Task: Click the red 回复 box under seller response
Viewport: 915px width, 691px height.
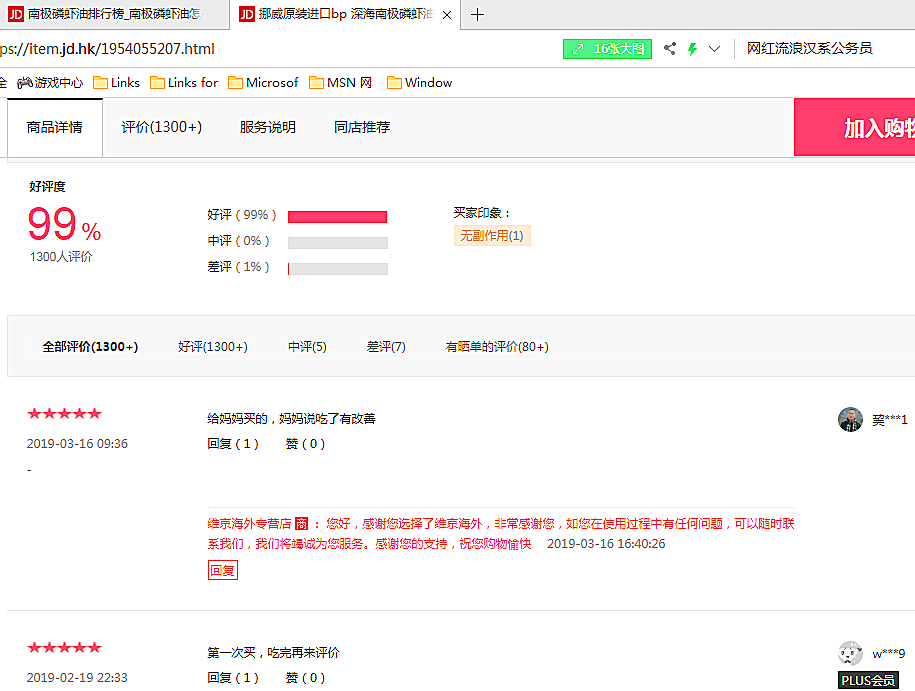Action: tap(222, 570)
